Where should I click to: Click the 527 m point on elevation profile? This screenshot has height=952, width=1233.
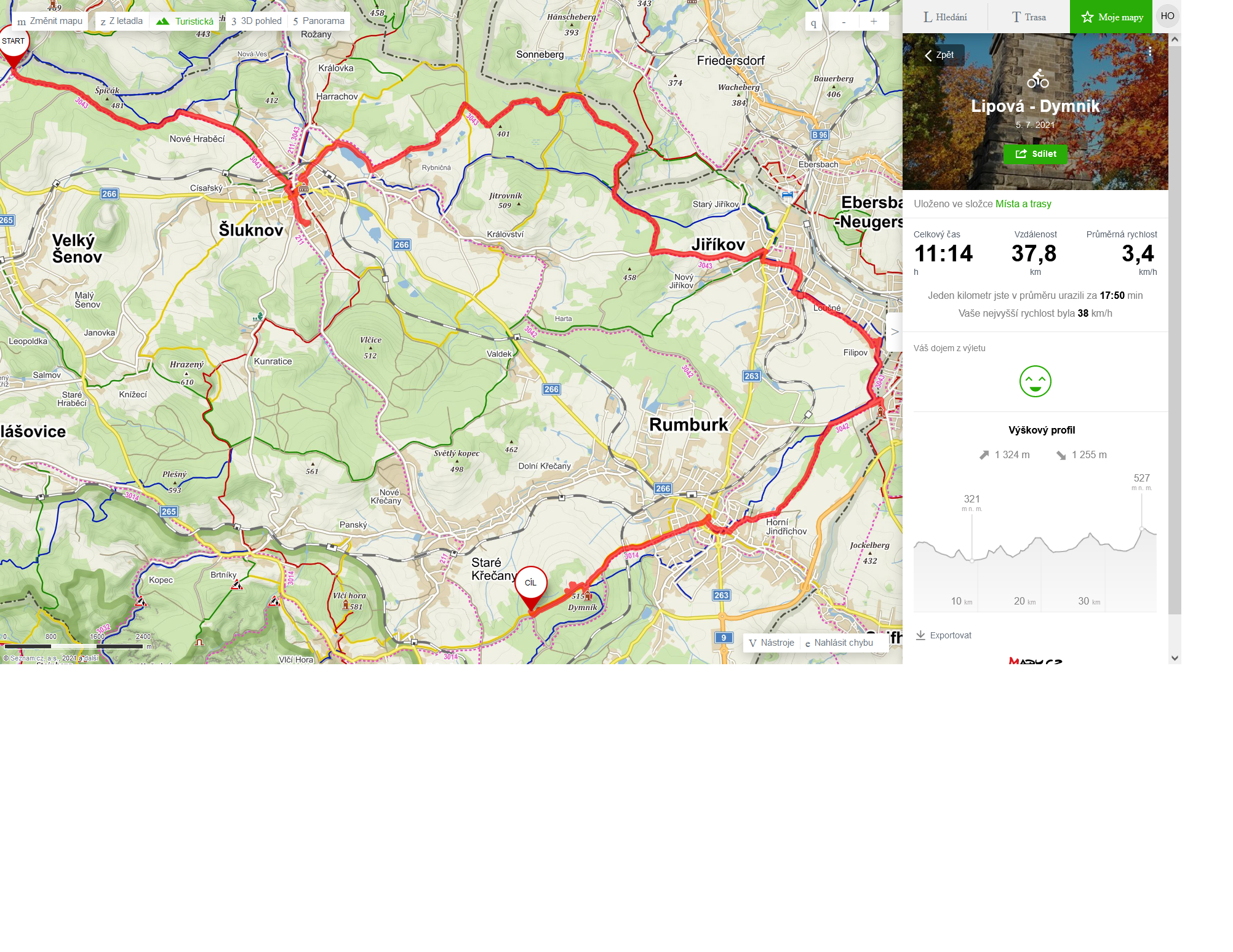click(x=1142, y=528)
